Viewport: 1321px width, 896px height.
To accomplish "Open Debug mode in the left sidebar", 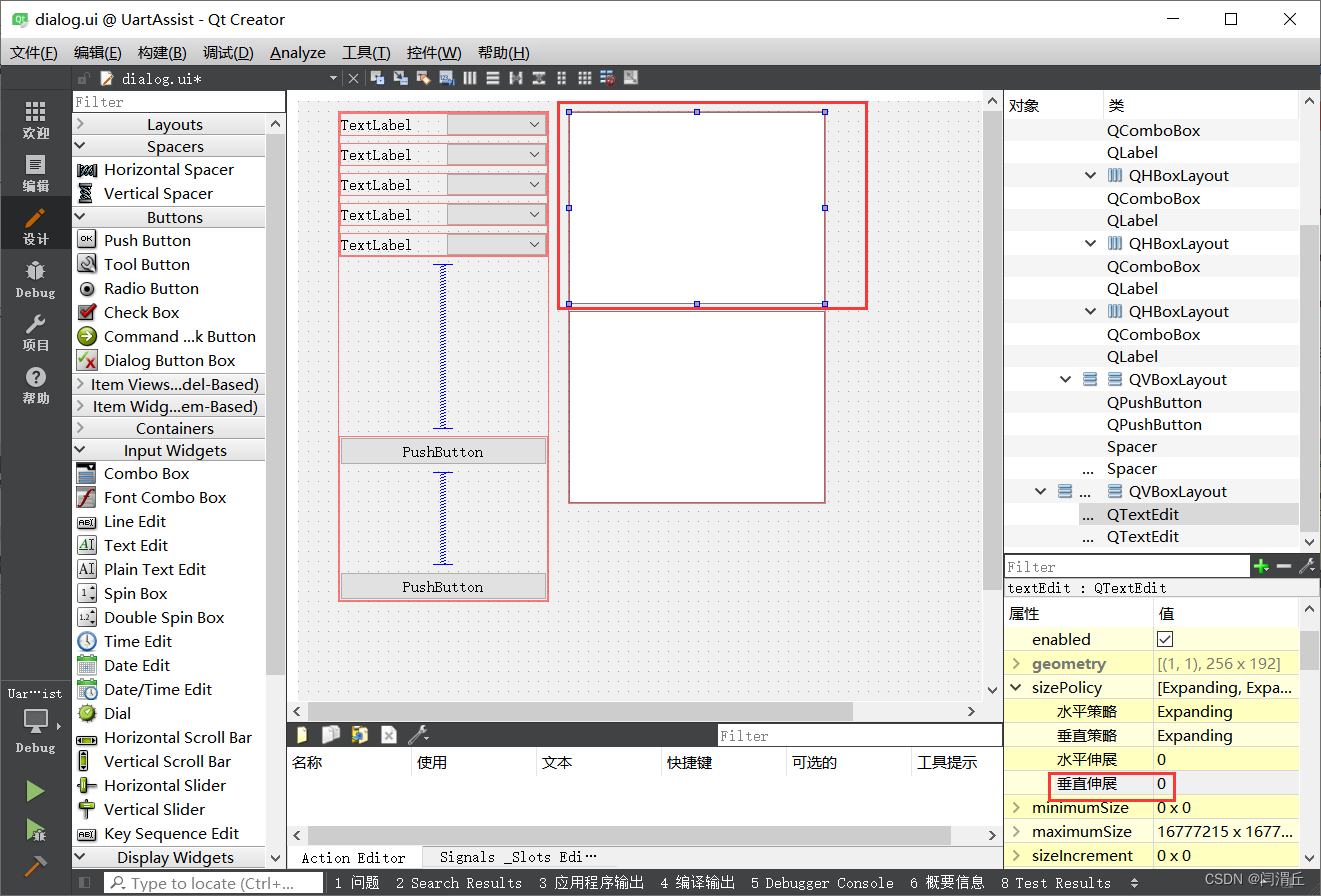I will (x=36, y=279).
